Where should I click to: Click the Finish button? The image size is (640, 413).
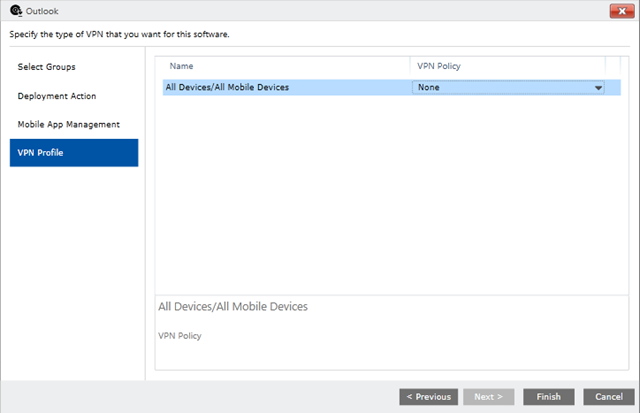[549, 397]
